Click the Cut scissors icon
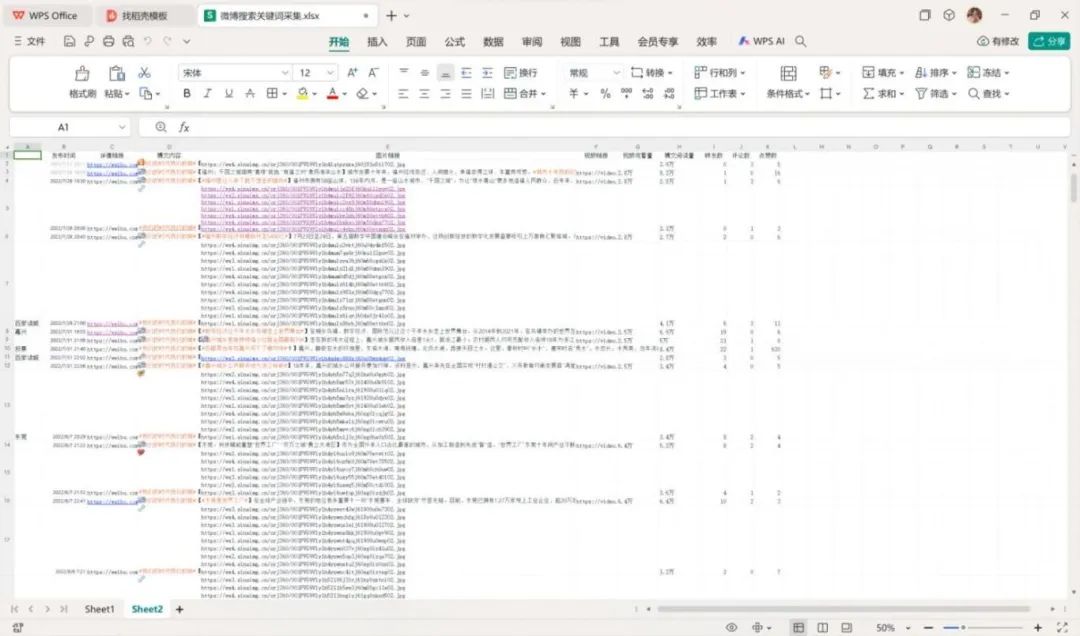Image resolution: width=1080 pixels, height=636 pixels. point(144,73)
